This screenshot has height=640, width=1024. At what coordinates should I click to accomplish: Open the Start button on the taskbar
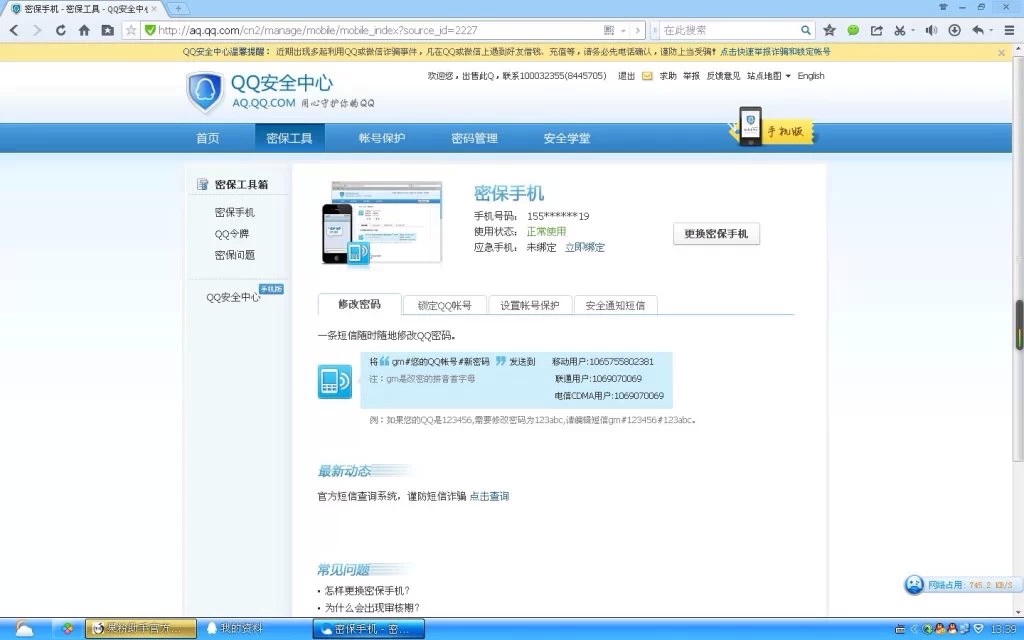24,629
